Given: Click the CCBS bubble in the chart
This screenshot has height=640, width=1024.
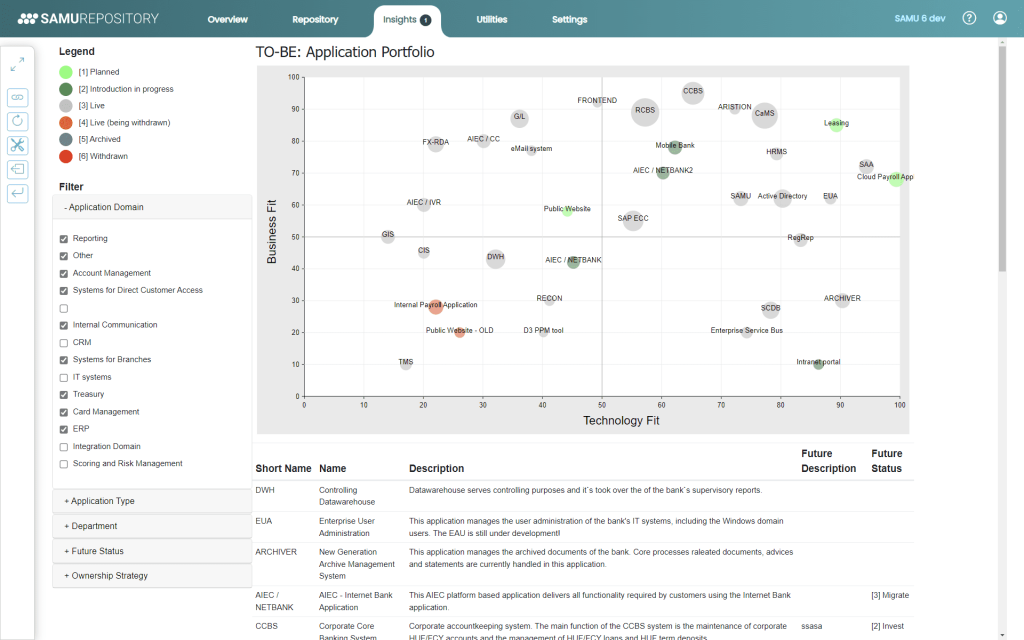Looking at the screenshot, I should [x=693, y=93].
